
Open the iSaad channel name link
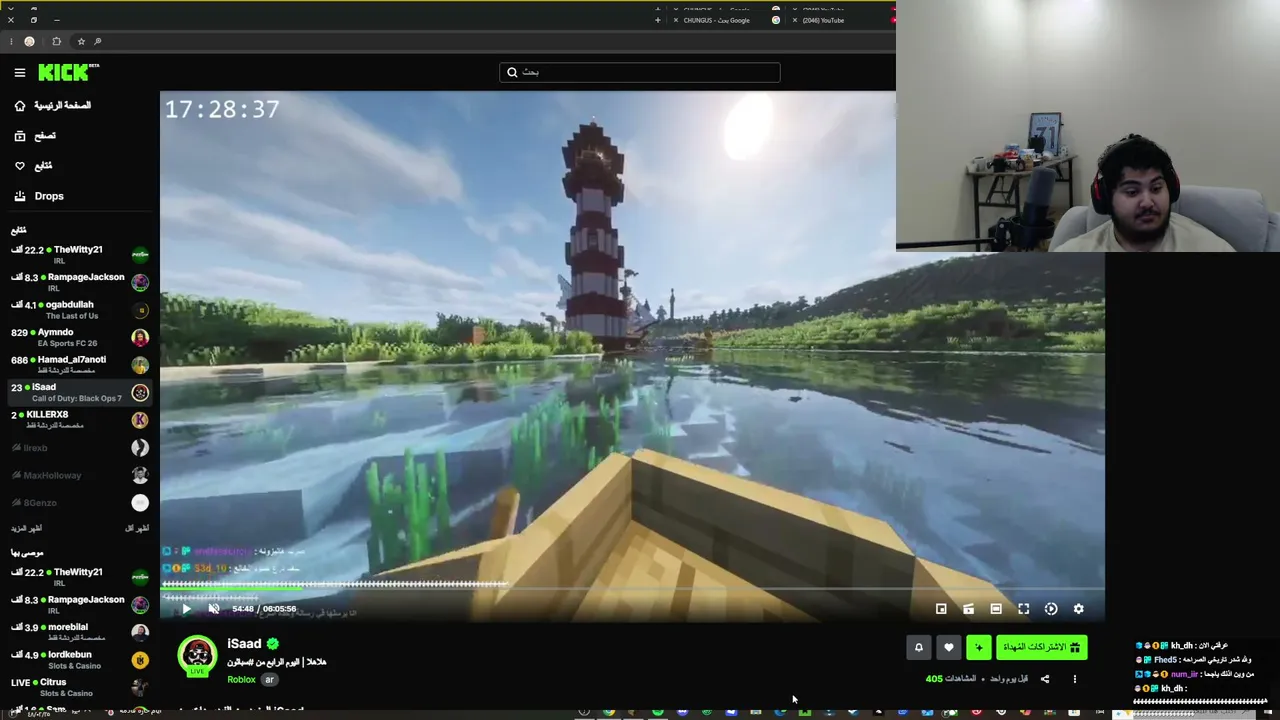(x=244, y=644)
